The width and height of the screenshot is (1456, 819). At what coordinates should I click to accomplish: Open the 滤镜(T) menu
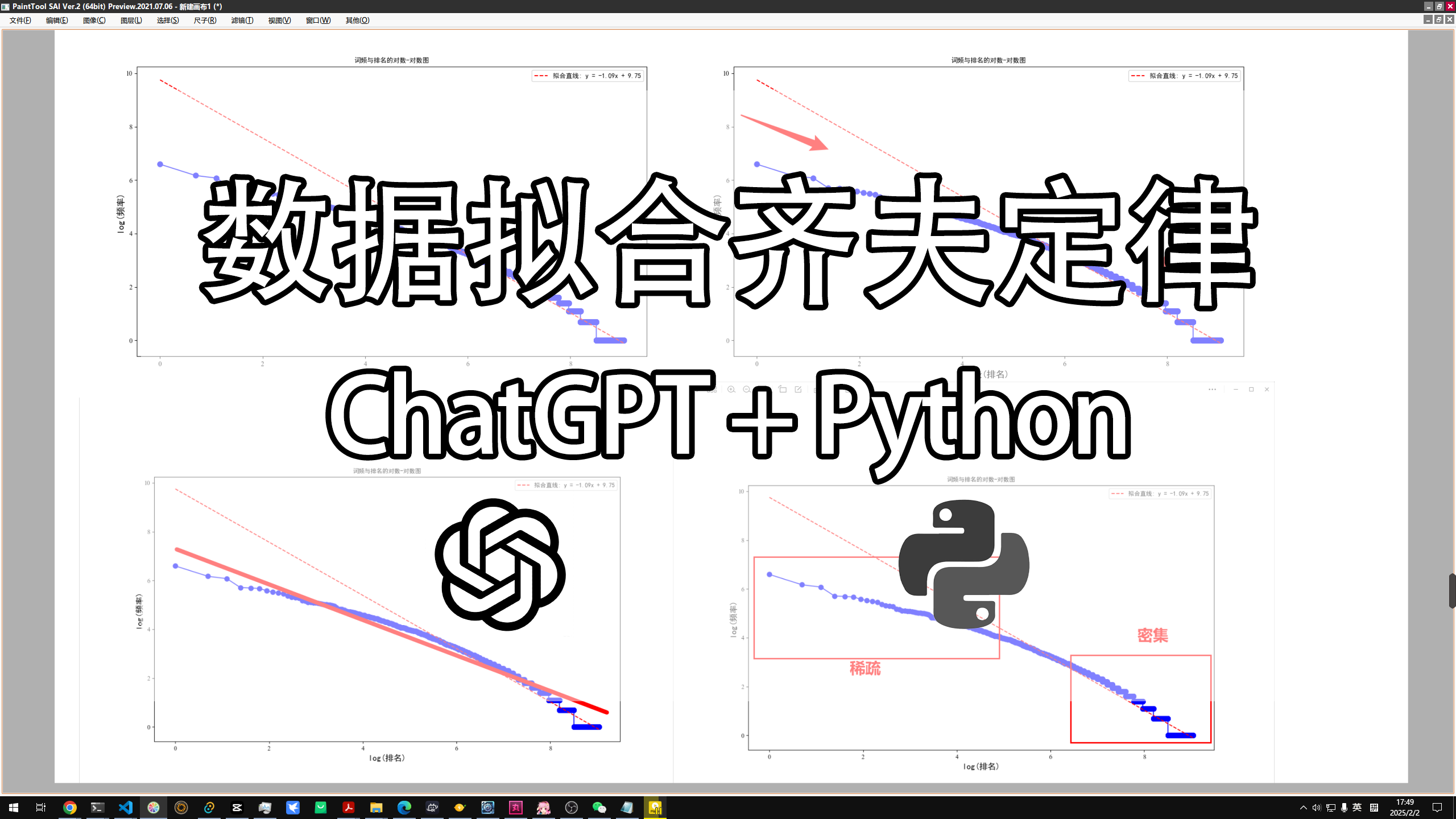coord(242,20)
